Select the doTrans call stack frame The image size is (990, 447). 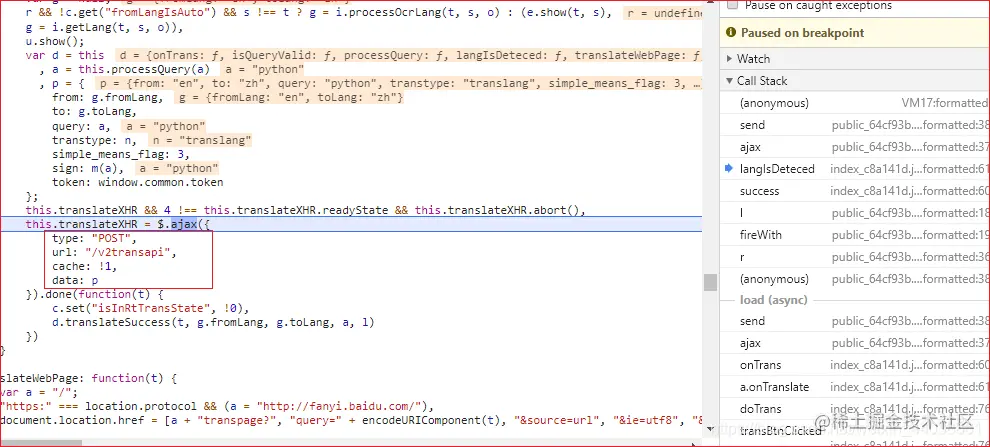(760, 409)
